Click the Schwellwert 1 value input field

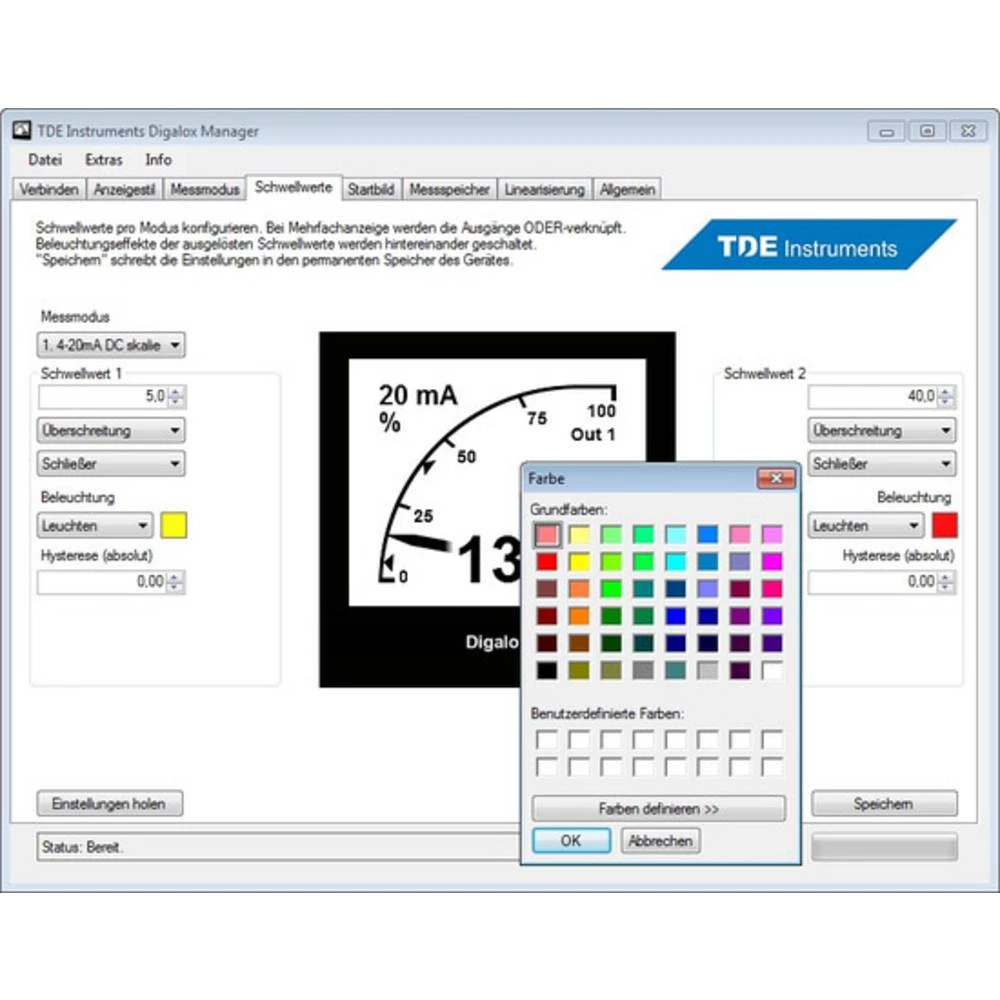click(102, 396)
